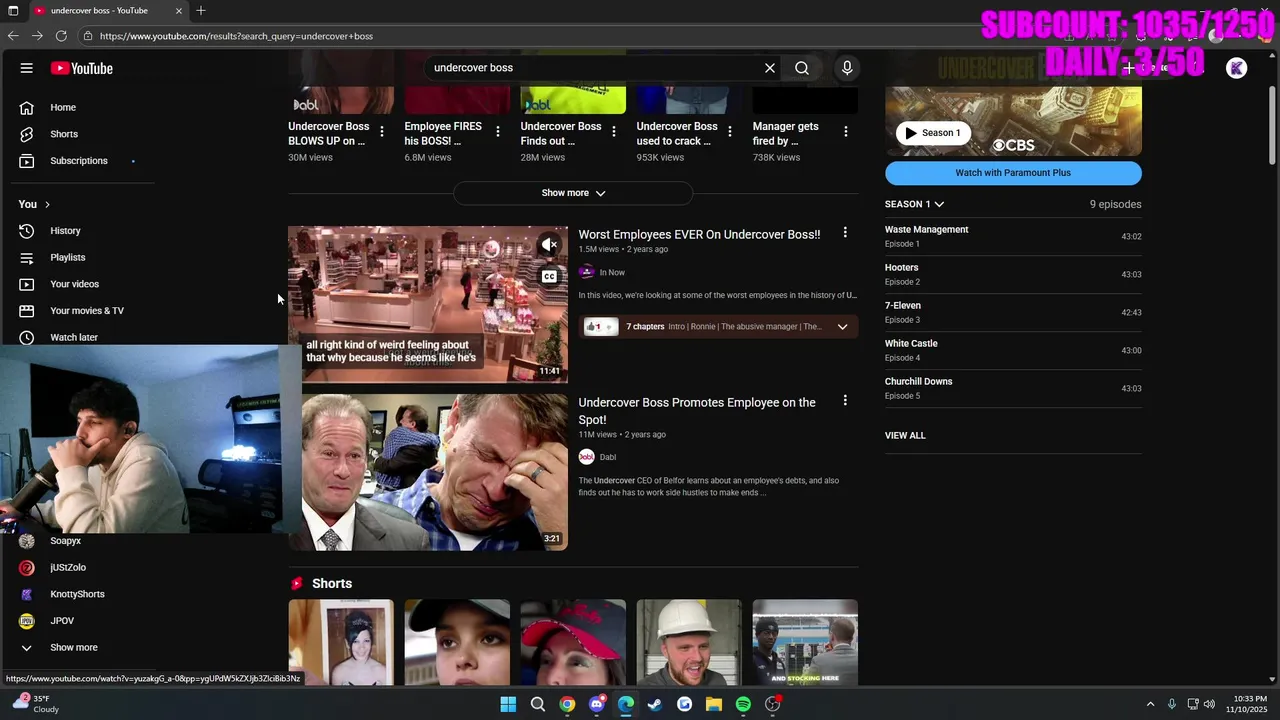Select Waste Management Episode 1
This screenshot has height=720, width=1280.
coord(1013,236)
